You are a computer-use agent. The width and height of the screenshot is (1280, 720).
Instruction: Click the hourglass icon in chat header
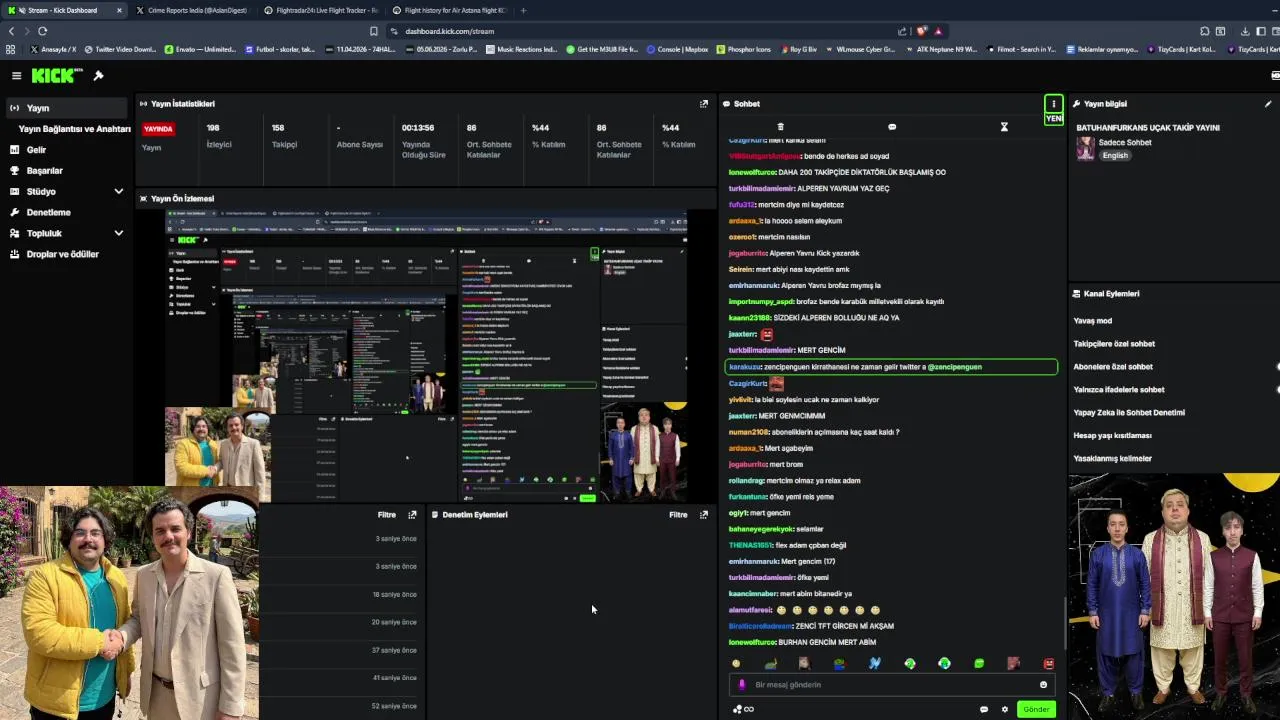tap(1004, 127)
